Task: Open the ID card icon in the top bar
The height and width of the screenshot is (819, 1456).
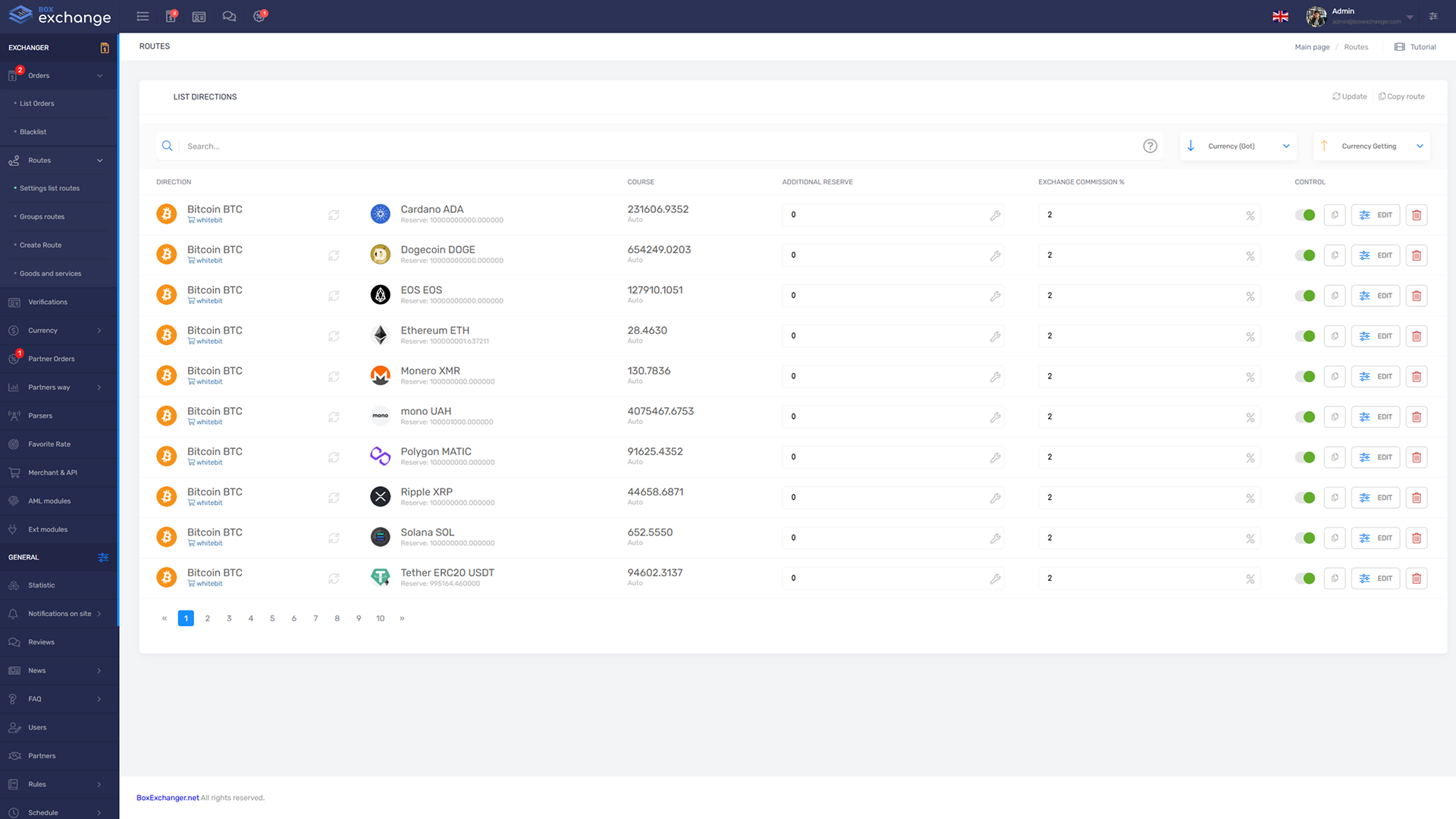Action: tap(199, 16)
